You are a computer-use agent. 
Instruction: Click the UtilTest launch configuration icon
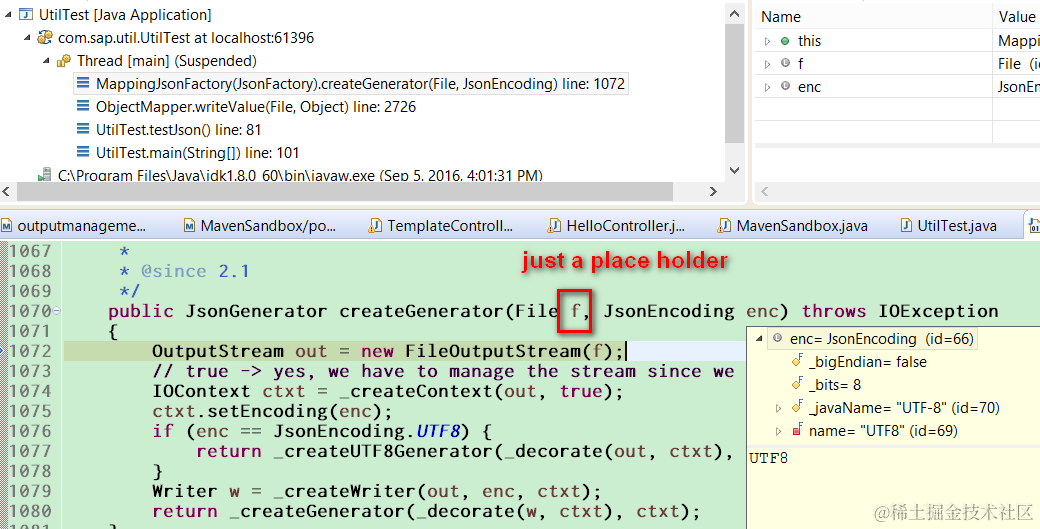coord(27,15)
